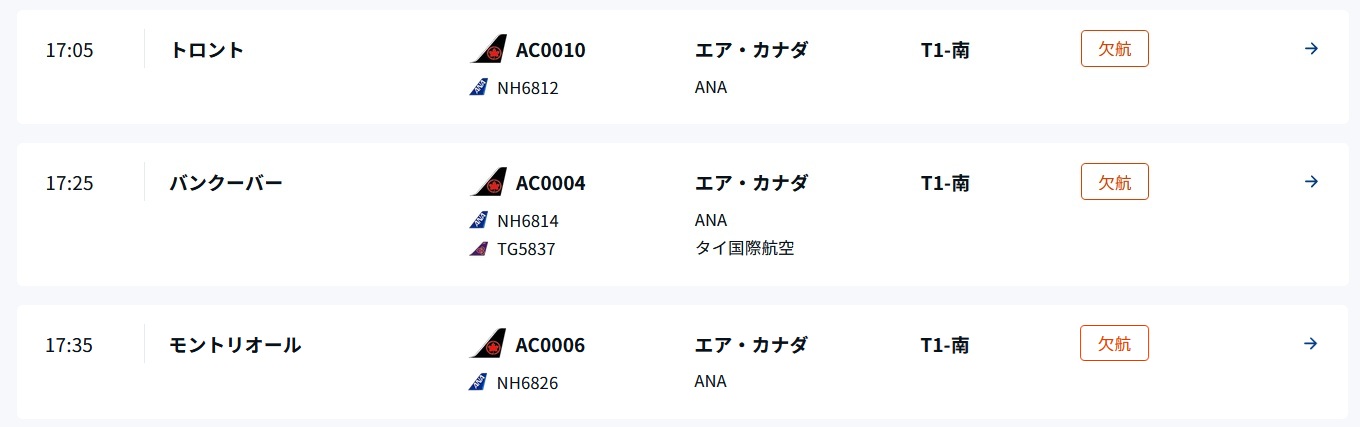The height and width of the screenshot is (427, 1360).
Task: Open details arrow for the バンクーバー flight
Action: pos(1312,181)
